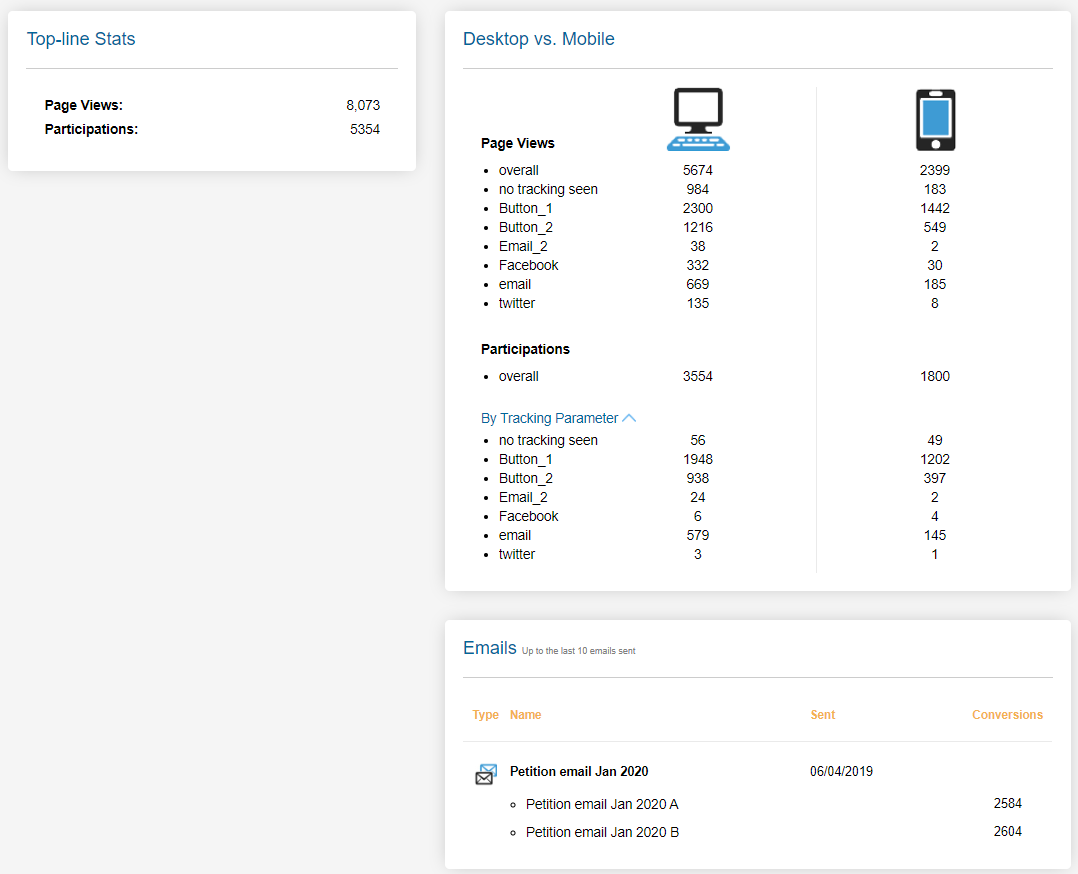This screenshot has height=874, width=1078.
Task: Click the Desktop vs. Mobile heading
Action: (539, 38)
